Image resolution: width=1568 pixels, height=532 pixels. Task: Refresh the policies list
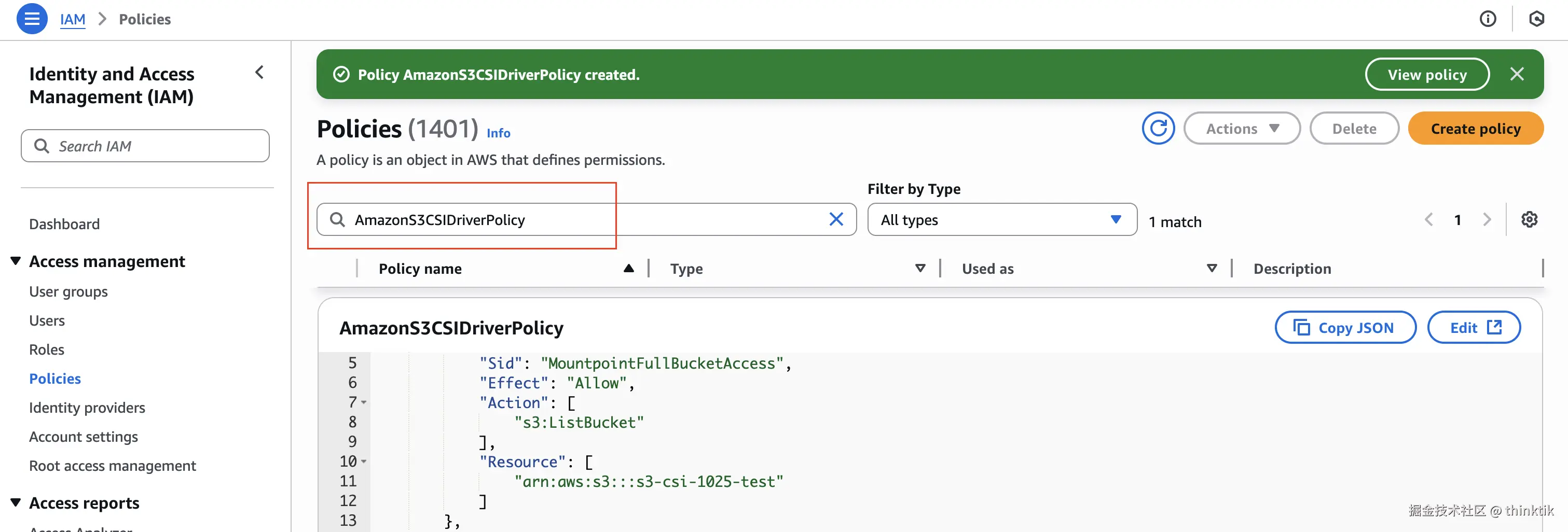coord(1158,128)
